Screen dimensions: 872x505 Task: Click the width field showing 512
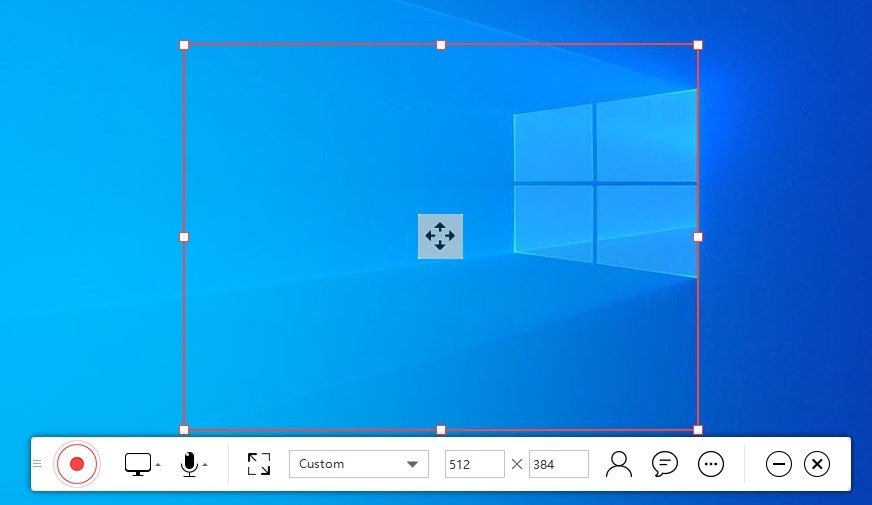click(474, 464)
